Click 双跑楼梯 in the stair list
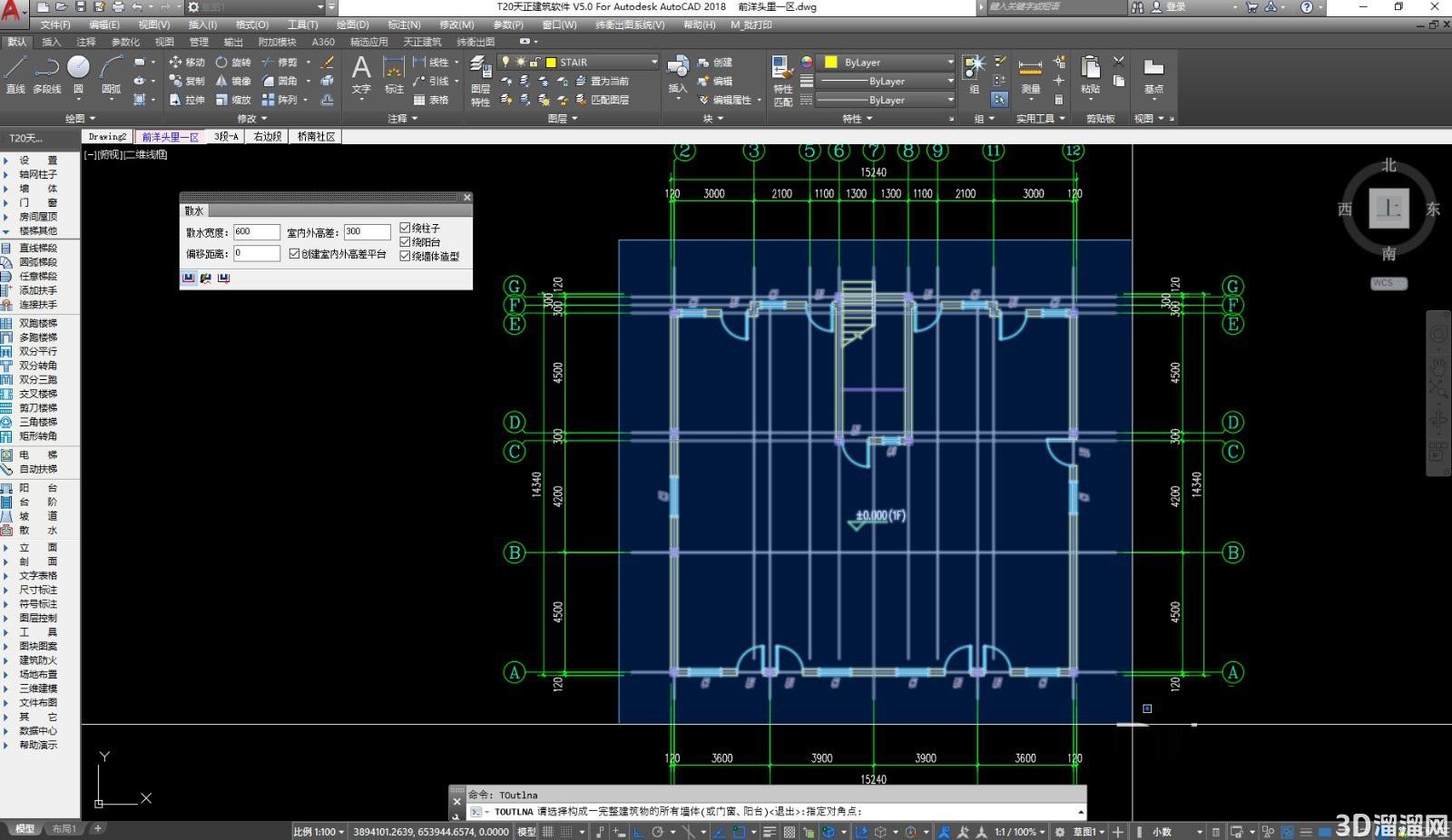The height and width of the screenshot is (840, 1452). (38, 323)
